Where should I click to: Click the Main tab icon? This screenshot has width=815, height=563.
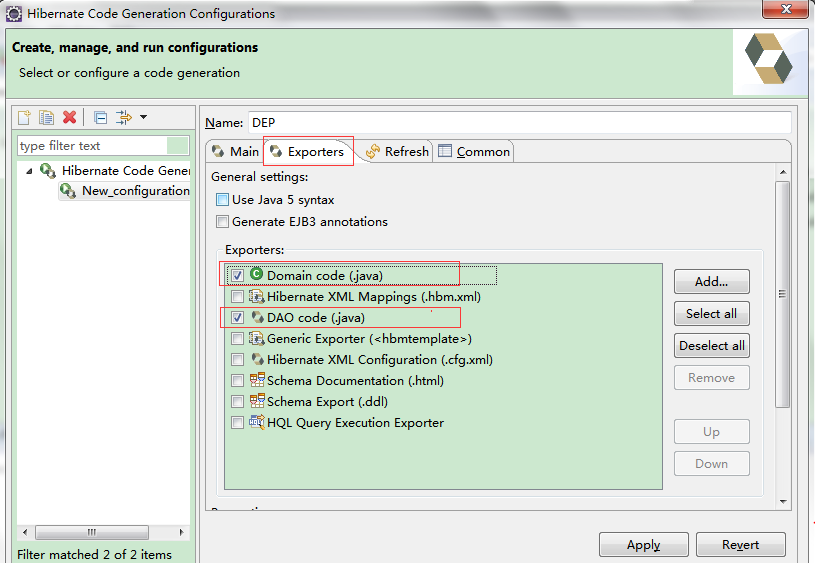pyautogui.click(x=218, y=151)
